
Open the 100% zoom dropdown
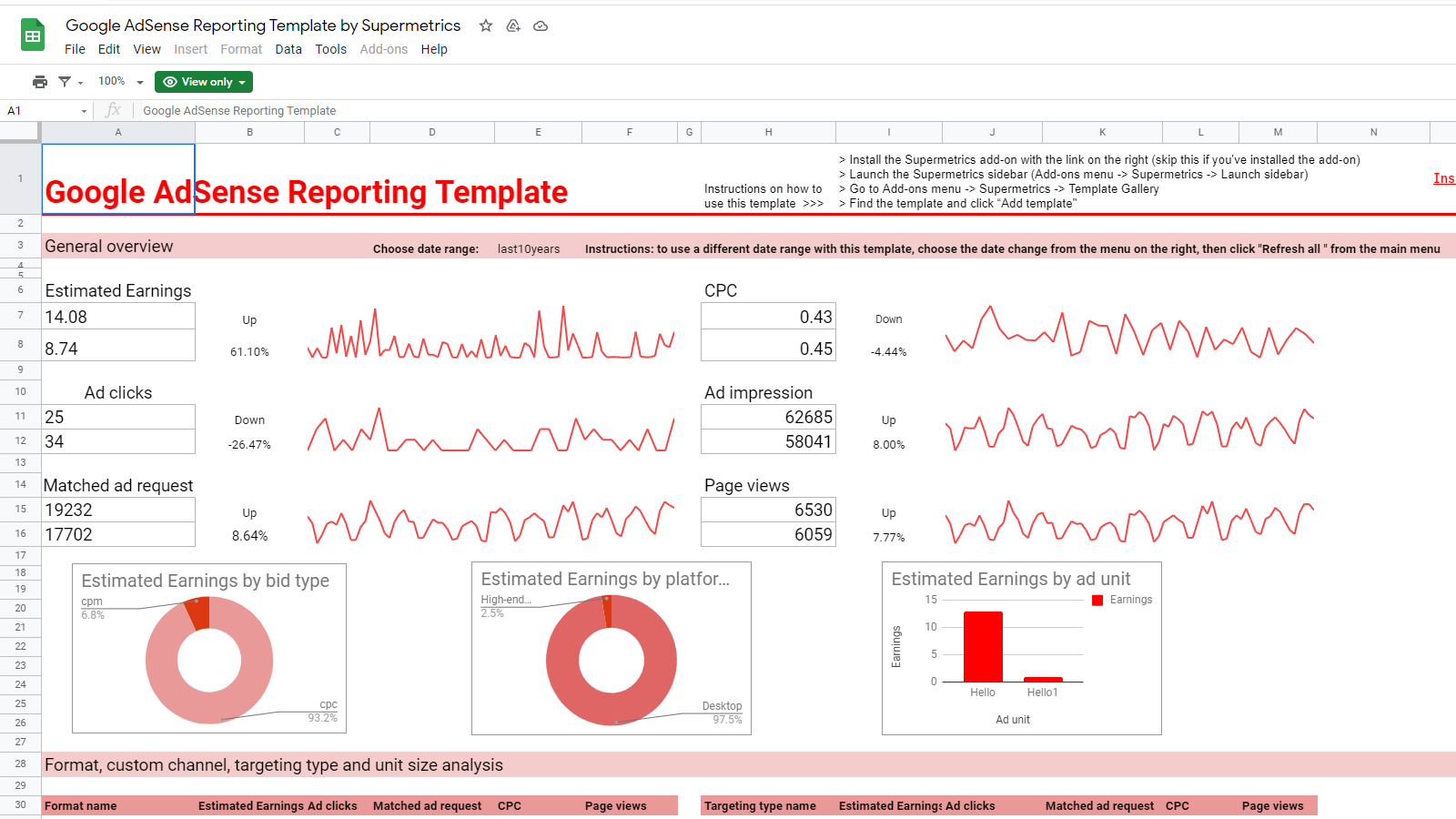(121, 82)
